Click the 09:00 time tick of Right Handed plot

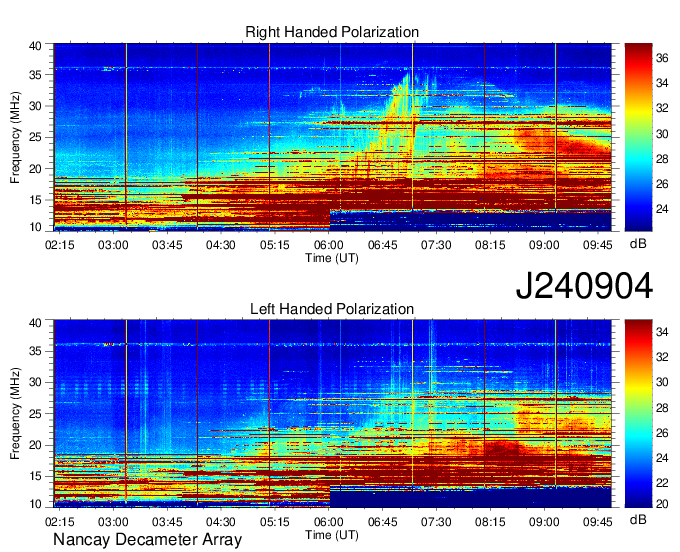tap(544, 245)
